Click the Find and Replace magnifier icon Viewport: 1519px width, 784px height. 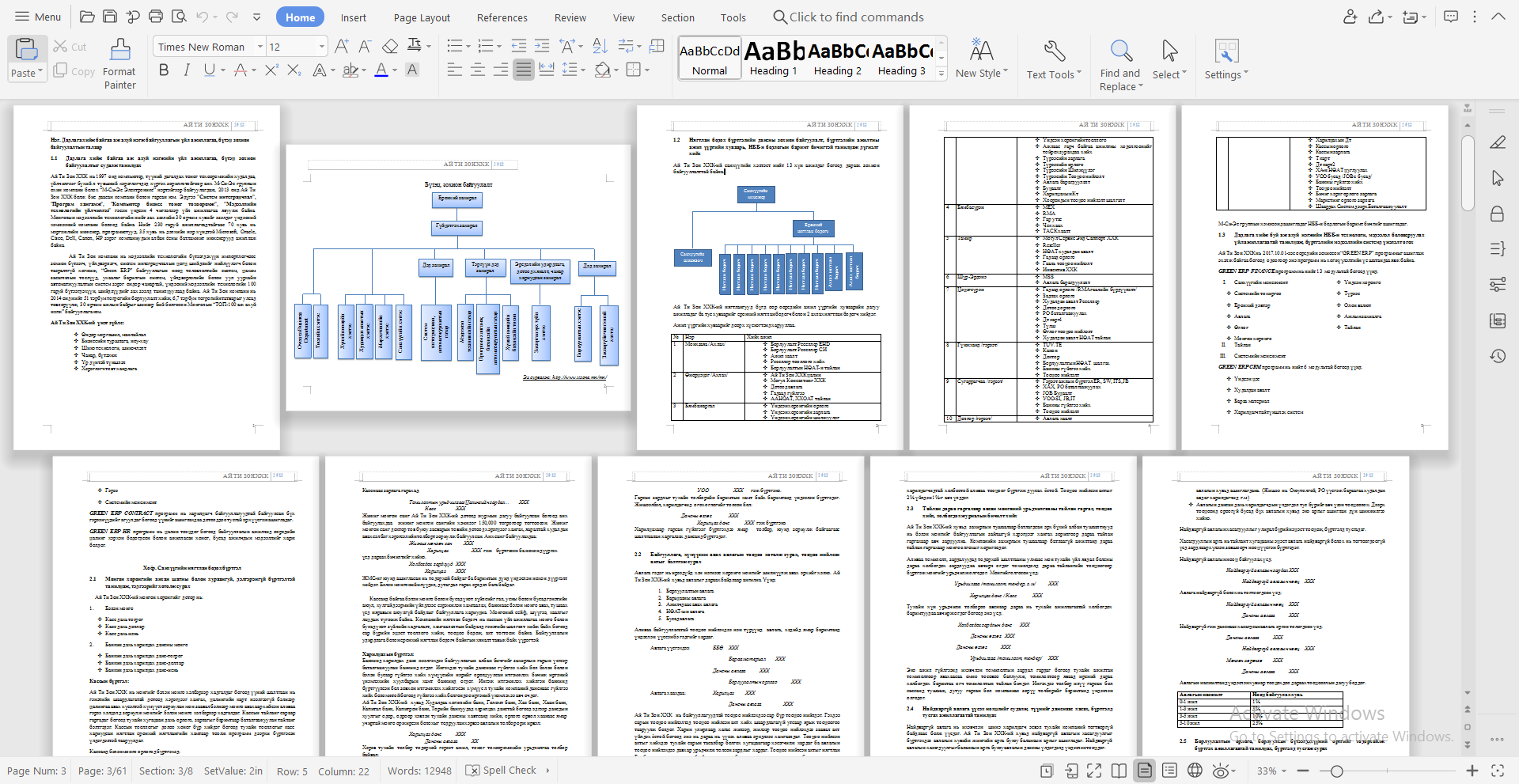coord(1120,51)
